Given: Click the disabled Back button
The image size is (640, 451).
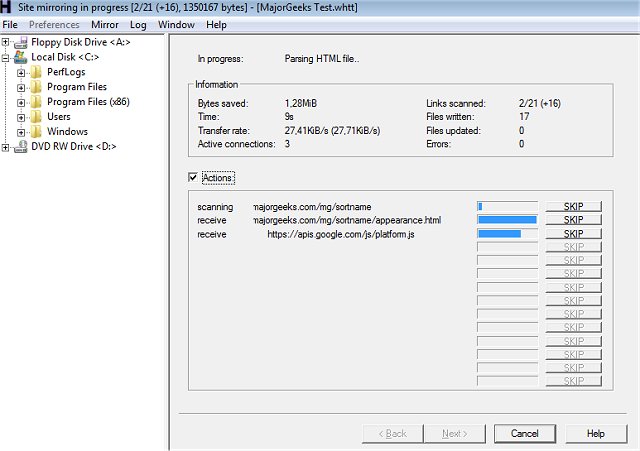Looking at the screenshot, I should [x=393, y=433].
